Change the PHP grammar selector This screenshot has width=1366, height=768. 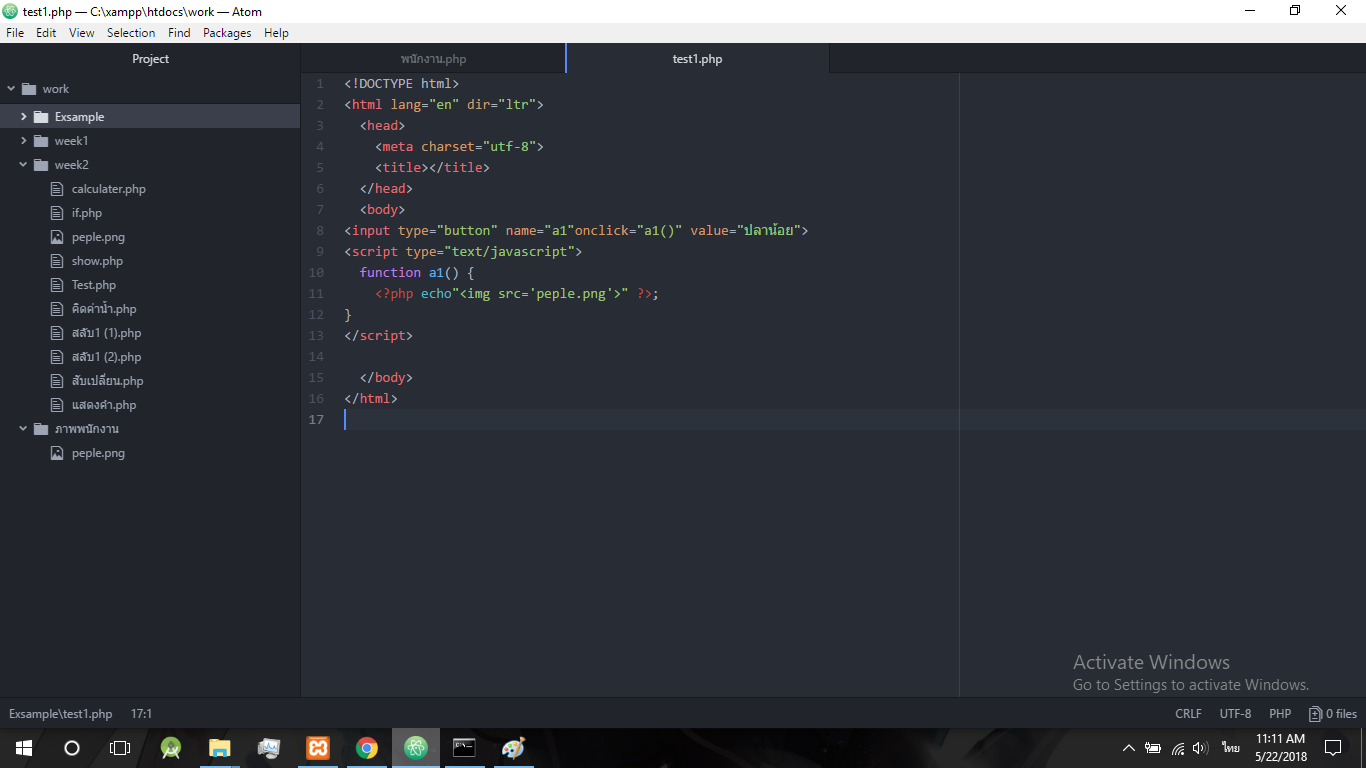coord(1280,714)
